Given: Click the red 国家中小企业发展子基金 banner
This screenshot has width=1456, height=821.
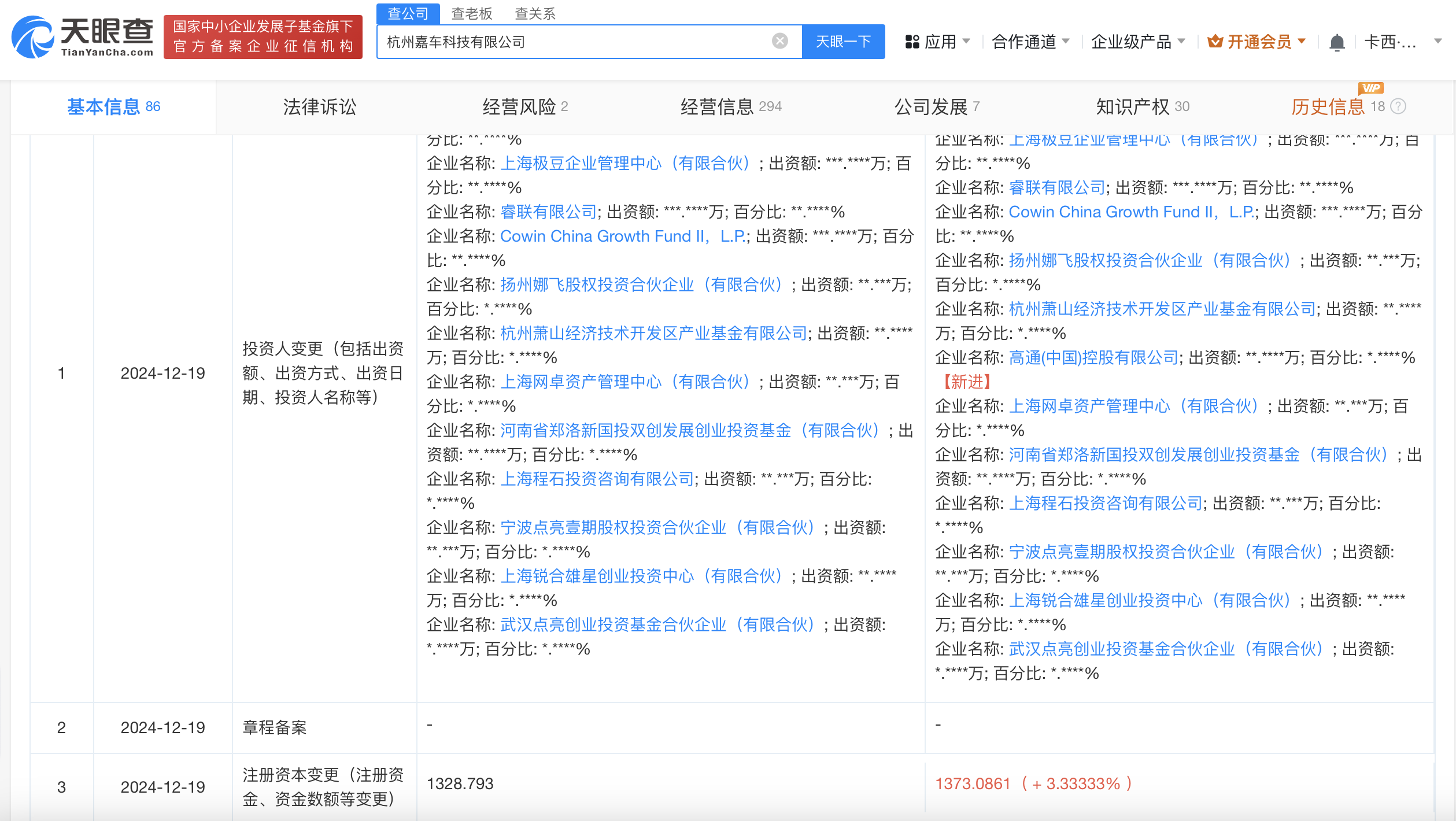Looking at the screenshot, I should (x=263, y=36).
